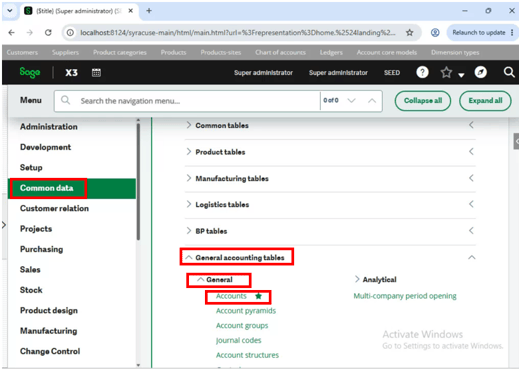Open Chart of accounts in top gray bar
Image resolution: width=519 pixels, height=369 pixels.
click(x=280, y=52)
